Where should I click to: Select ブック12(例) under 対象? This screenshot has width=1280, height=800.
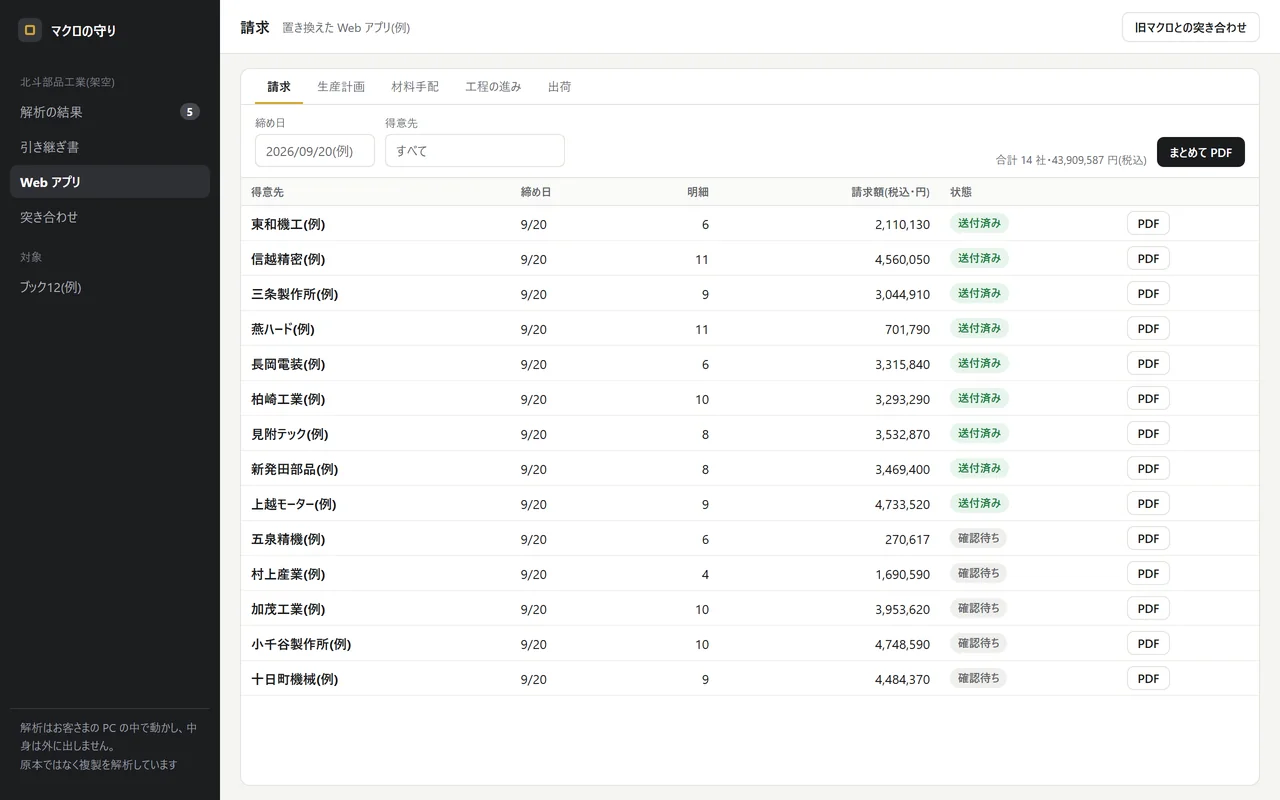(x=110, y=287)
